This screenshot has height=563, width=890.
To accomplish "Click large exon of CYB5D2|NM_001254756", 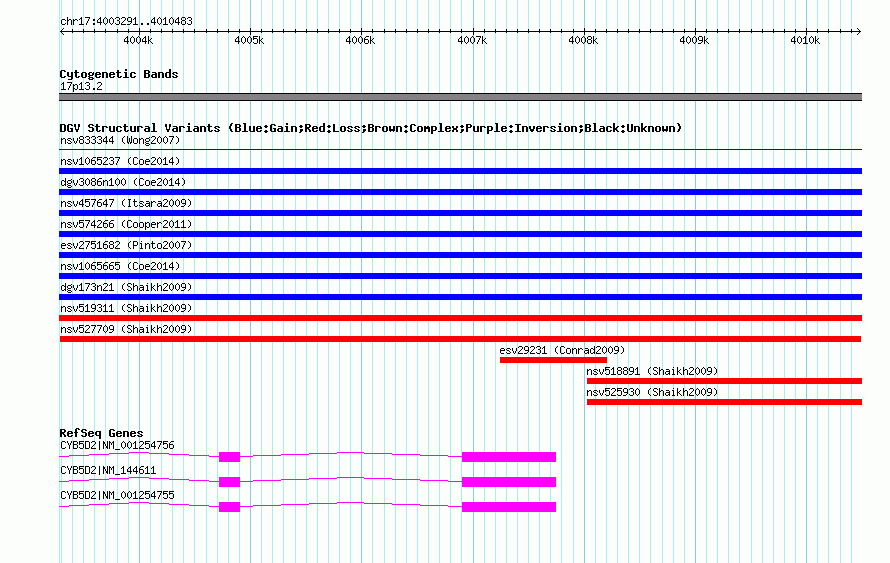I will coord(509,457).
